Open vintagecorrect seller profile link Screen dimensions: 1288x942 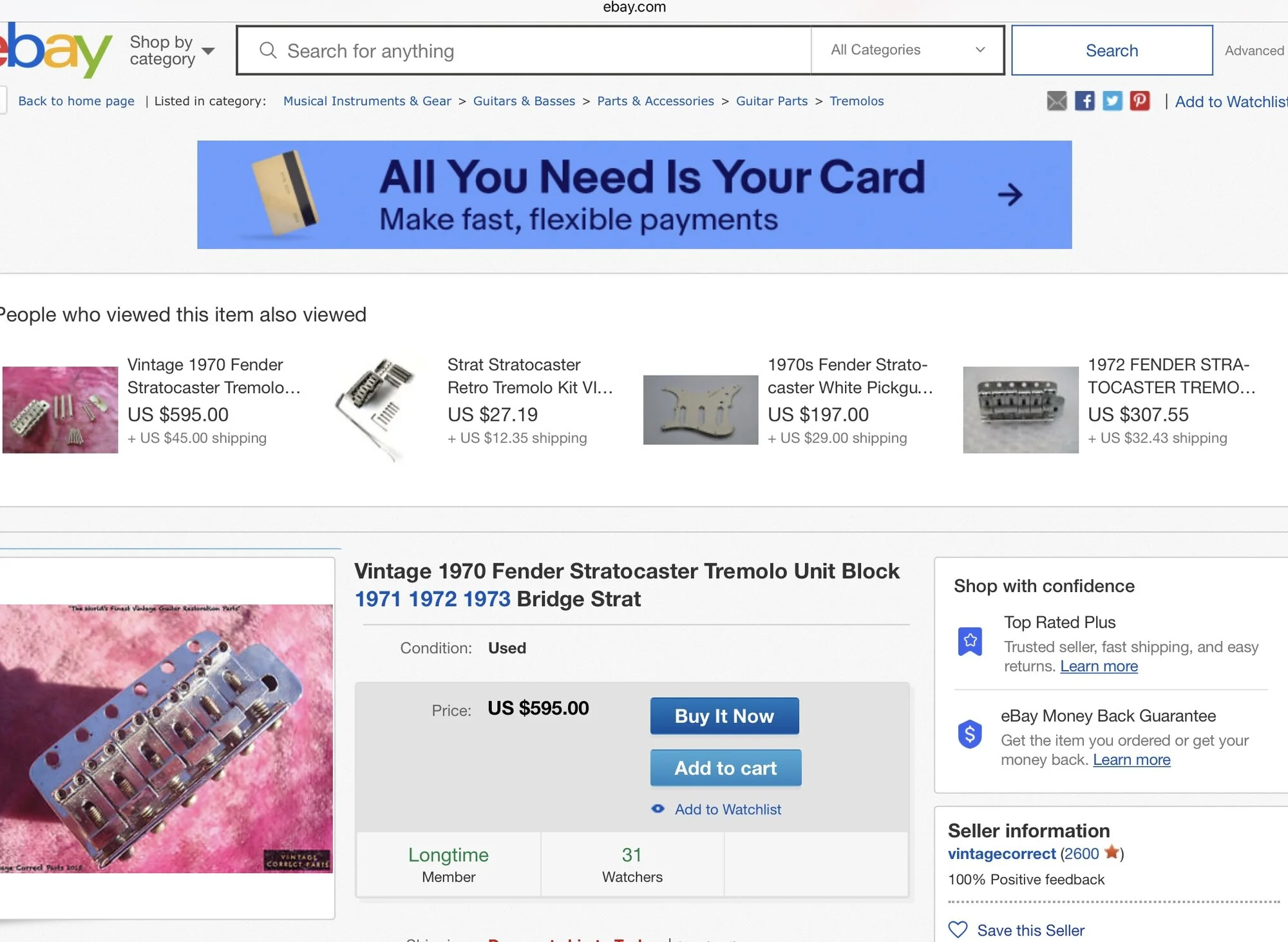(1001, 854)
